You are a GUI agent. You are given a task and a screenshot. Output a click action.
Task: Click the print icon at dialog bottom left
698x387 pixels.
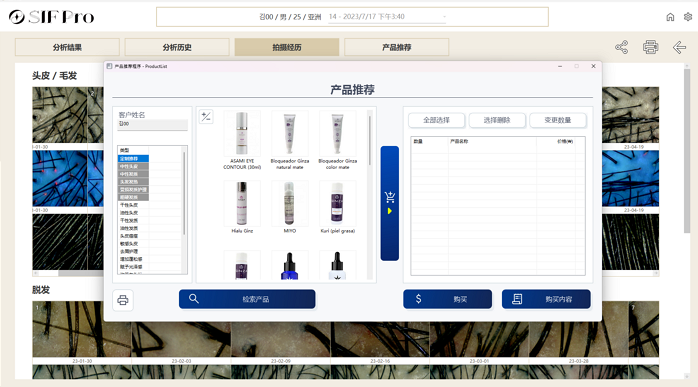click(x=123, y=300)
